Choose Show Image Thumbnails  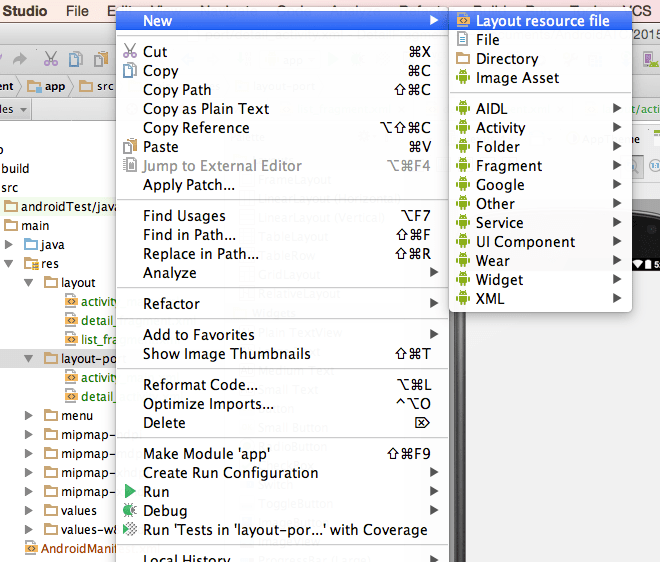point(282,354)
